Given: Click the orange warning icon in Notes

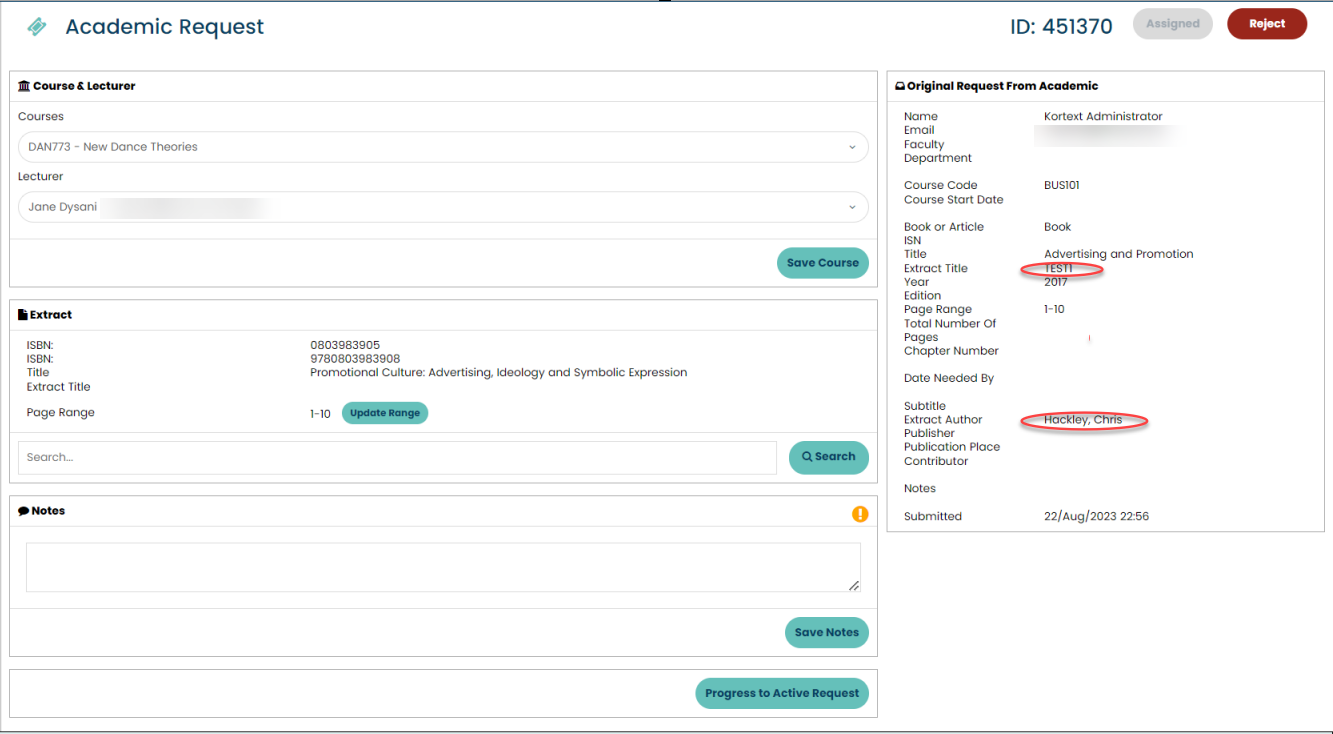Looking at the screenshot, I should tap(860, 514).
